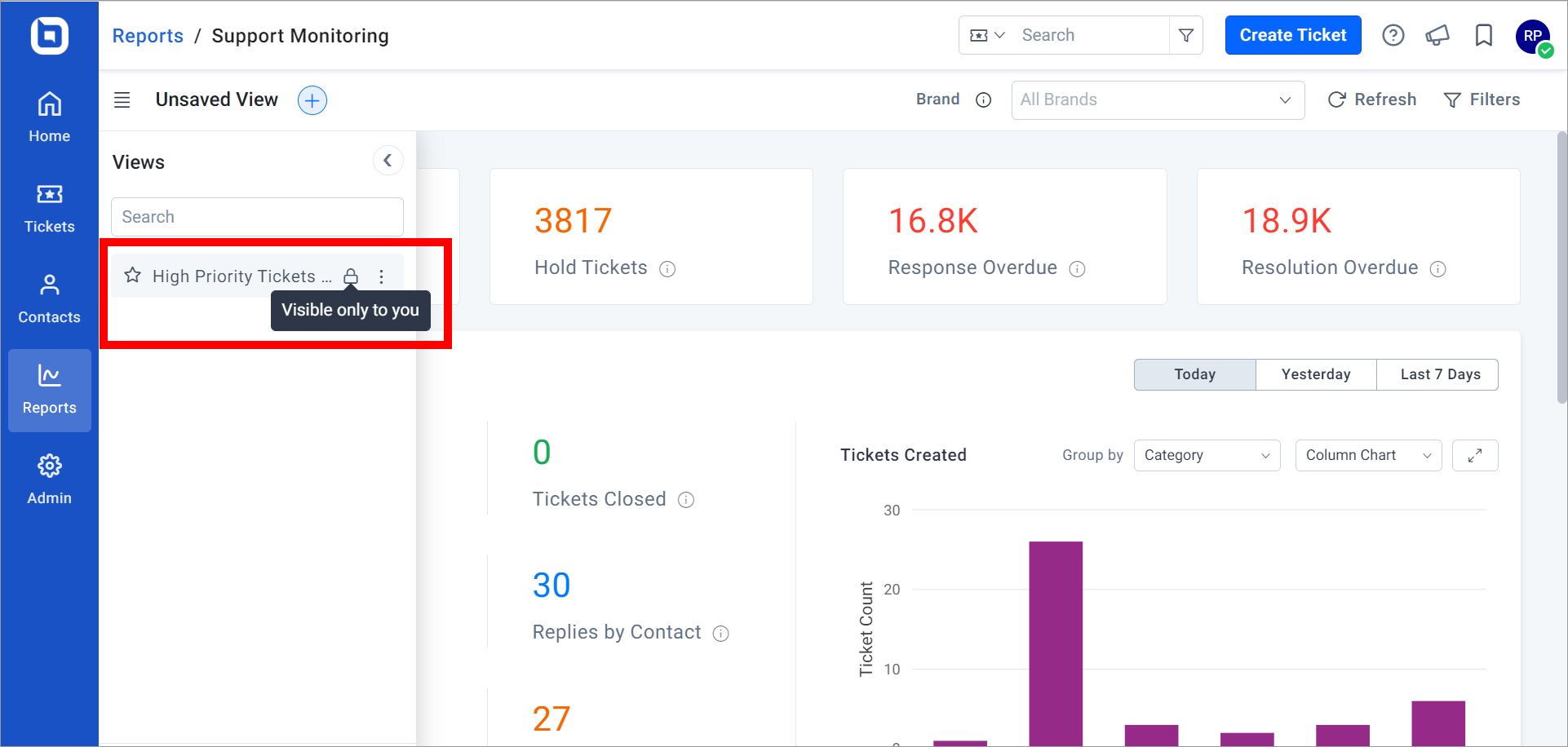Toggle the hamburger views menu icon
The image size is (1568, 747).
tap(122, 99)
